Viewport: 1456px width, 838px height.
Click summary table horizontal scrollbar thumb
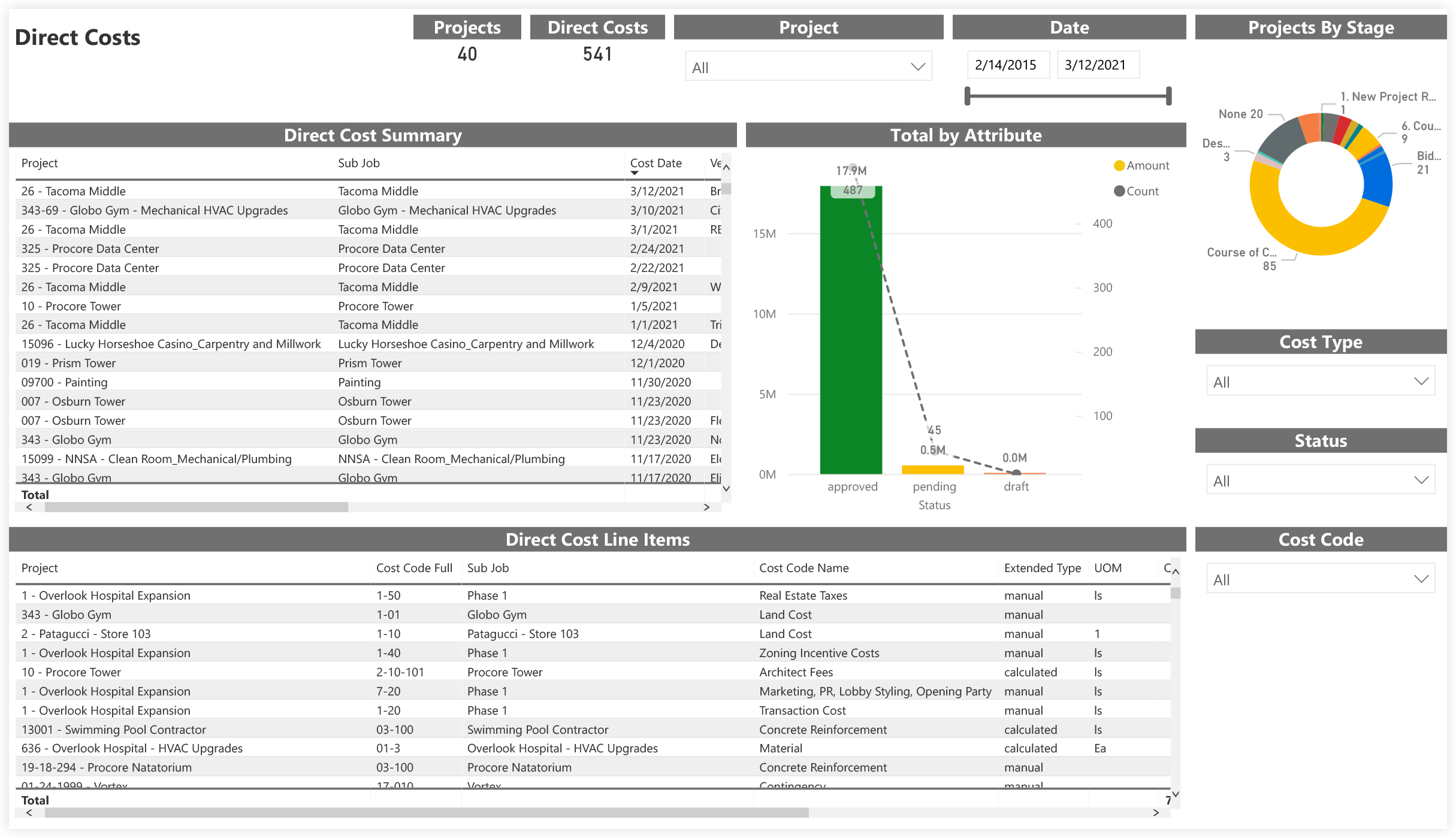pos(197,507)
